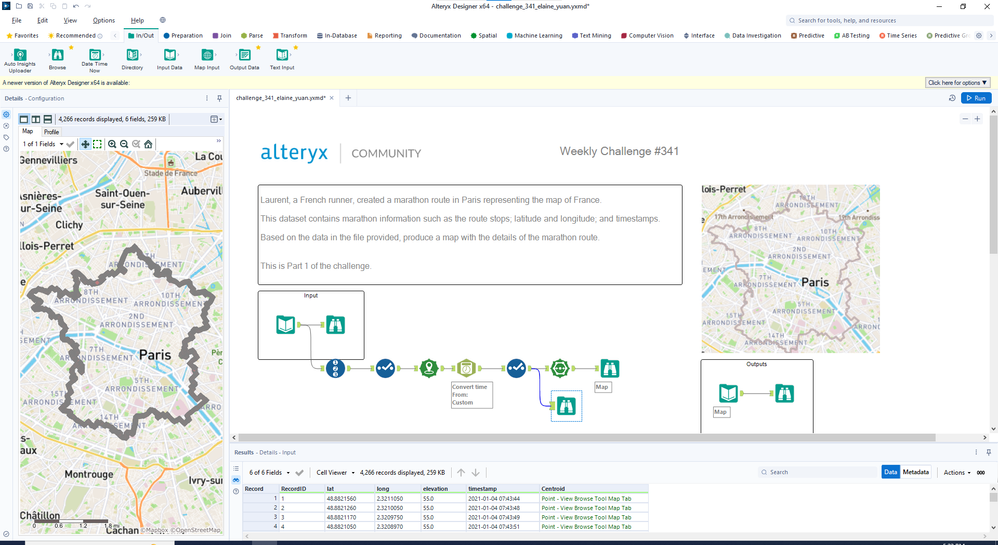Open the Actions dropdown in Results
Image resolution: width=998 pixels, height=545 pixels.
(x=957, y=472)
